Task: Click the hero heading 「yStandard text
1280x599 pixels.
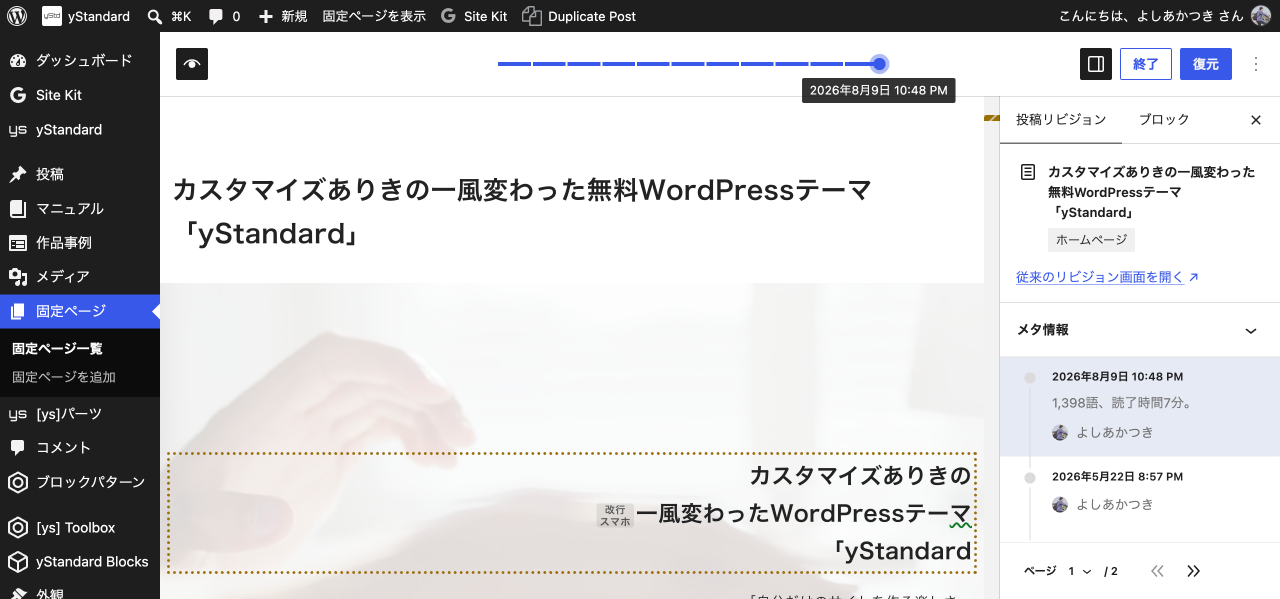Action: tap(901, 551)
